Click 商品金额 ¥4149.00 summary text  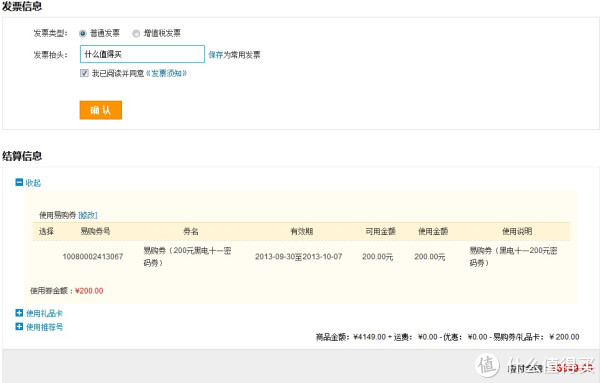pyautogui.click(x=351, y=337)
